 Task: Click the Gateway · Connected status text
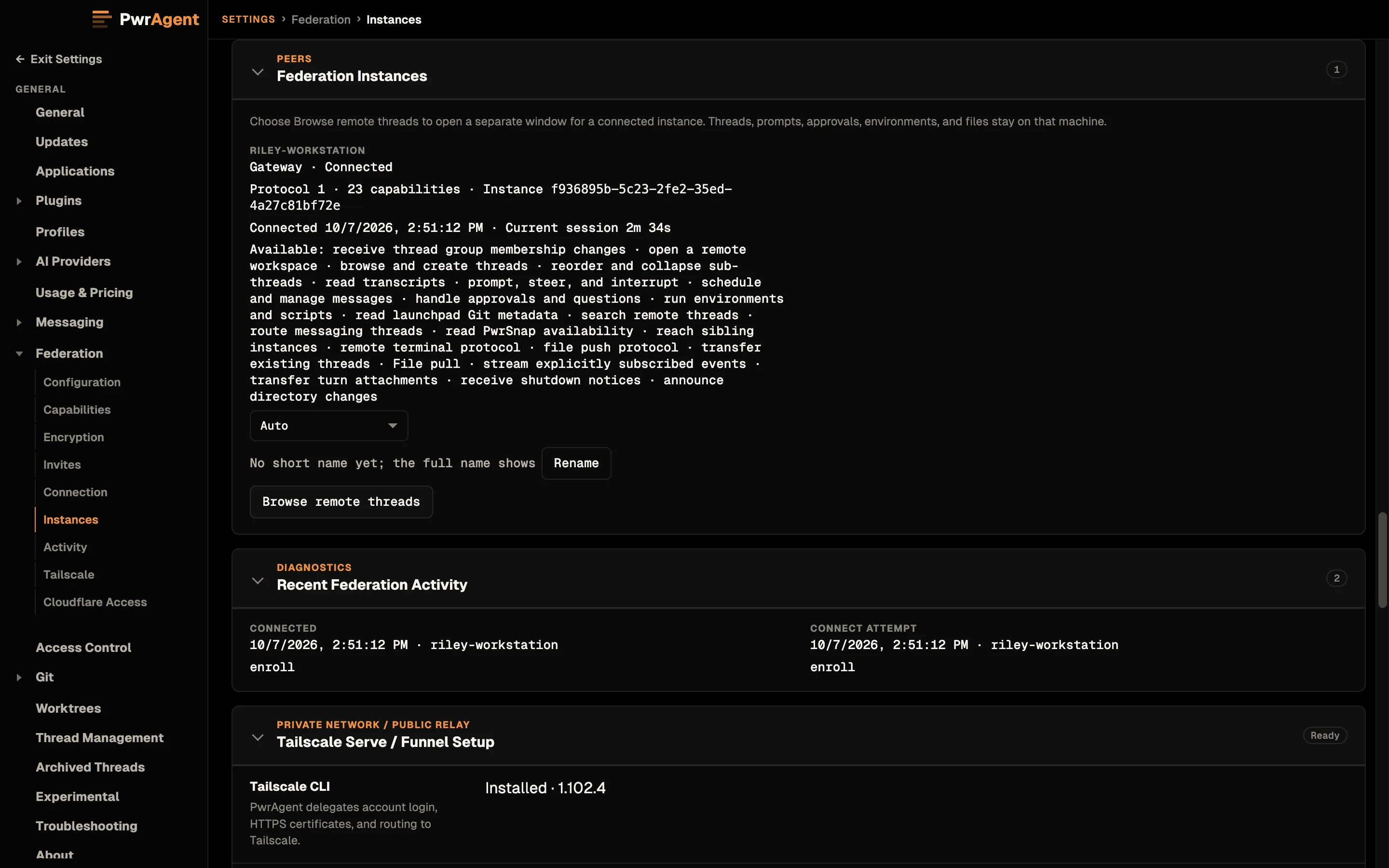coord(321,167)
